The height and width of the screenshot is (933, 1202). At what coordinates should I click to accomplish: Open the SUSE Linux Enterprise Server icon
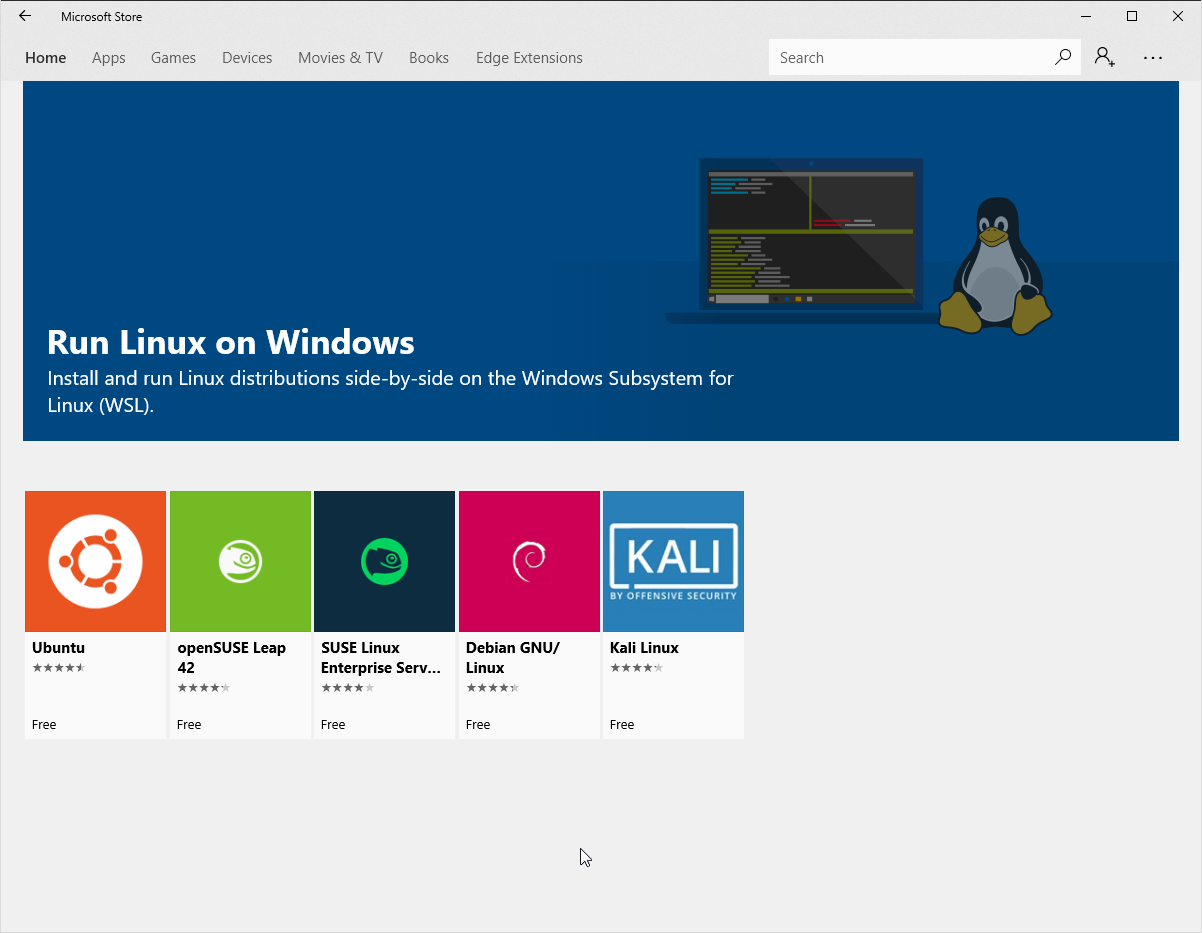click(x=384, y=561)
